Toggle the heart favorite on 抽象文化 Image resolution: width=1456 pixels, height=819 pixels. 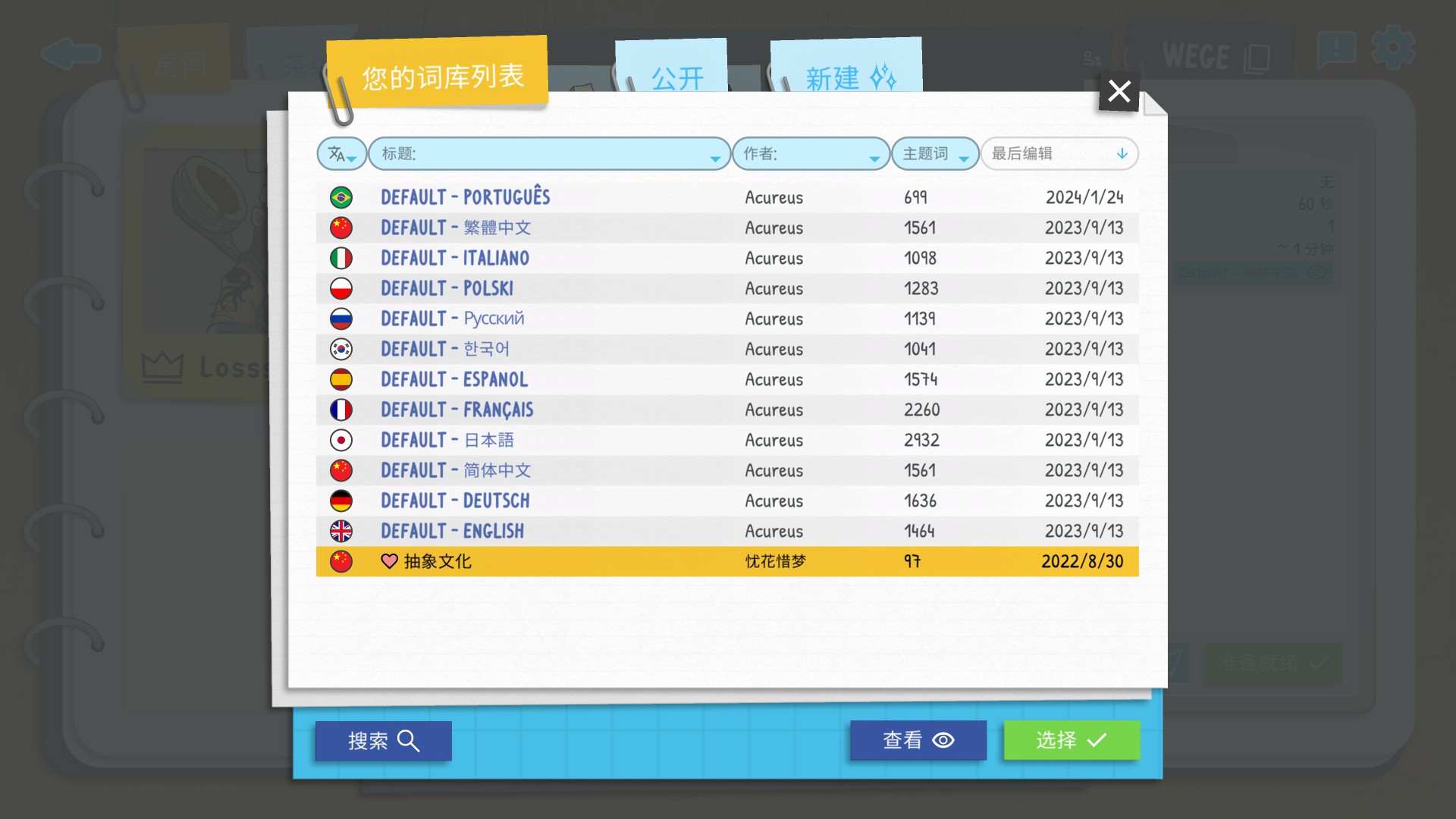pyautogui.click(x=389, y=561)
